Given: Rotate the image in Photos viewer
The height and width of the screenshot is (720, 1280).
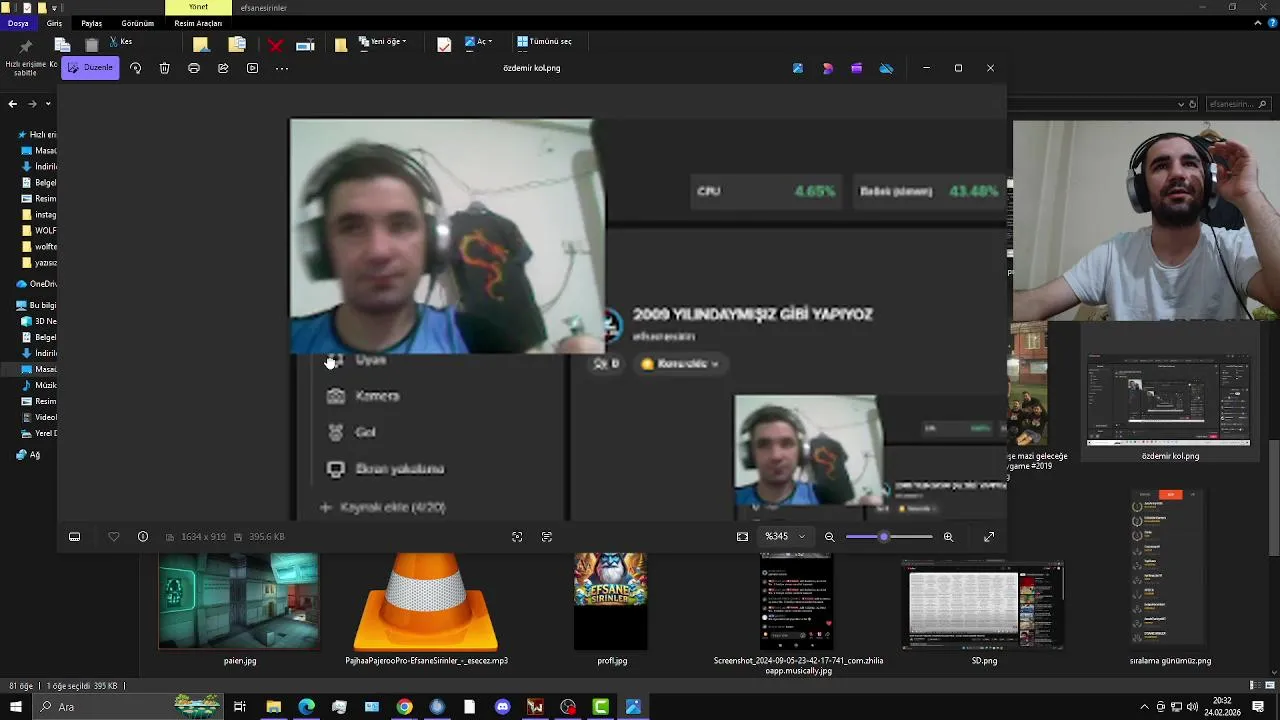Looking at the screenshot, I should point(136,68).
